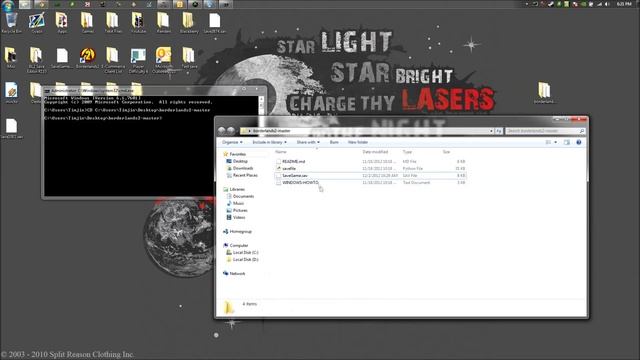The image size is (640, 360).
Task: Select Local Disk (D:)
Action: (x=242, y=259)
